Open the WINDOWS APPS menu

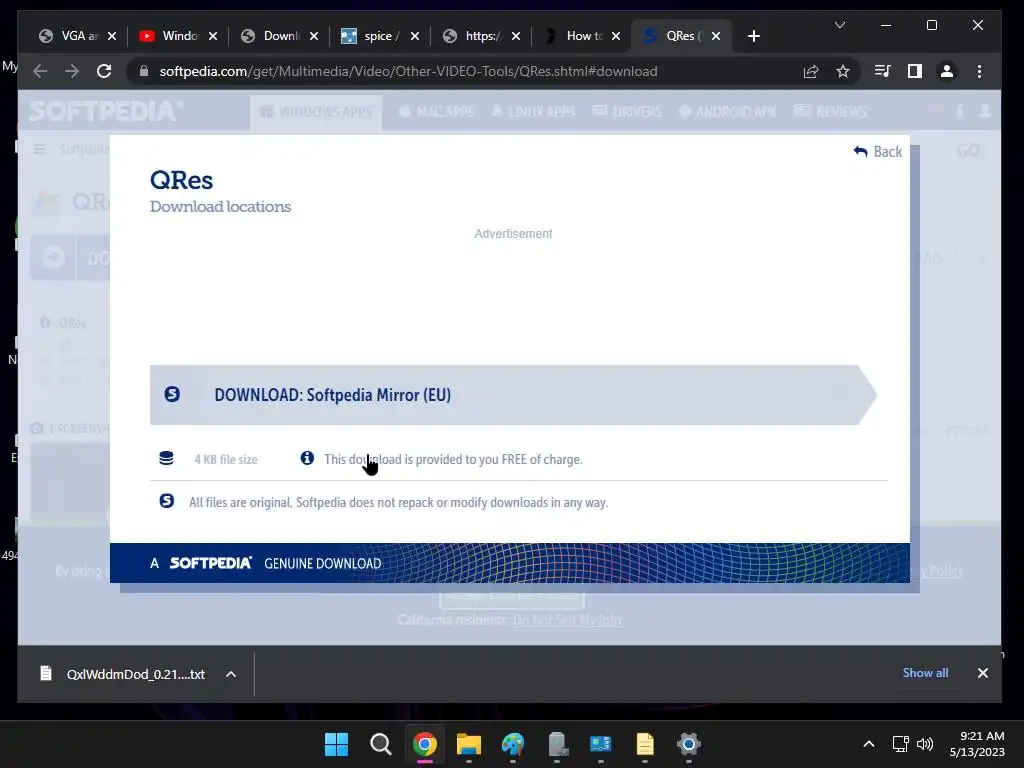click(x=316, y=112)
